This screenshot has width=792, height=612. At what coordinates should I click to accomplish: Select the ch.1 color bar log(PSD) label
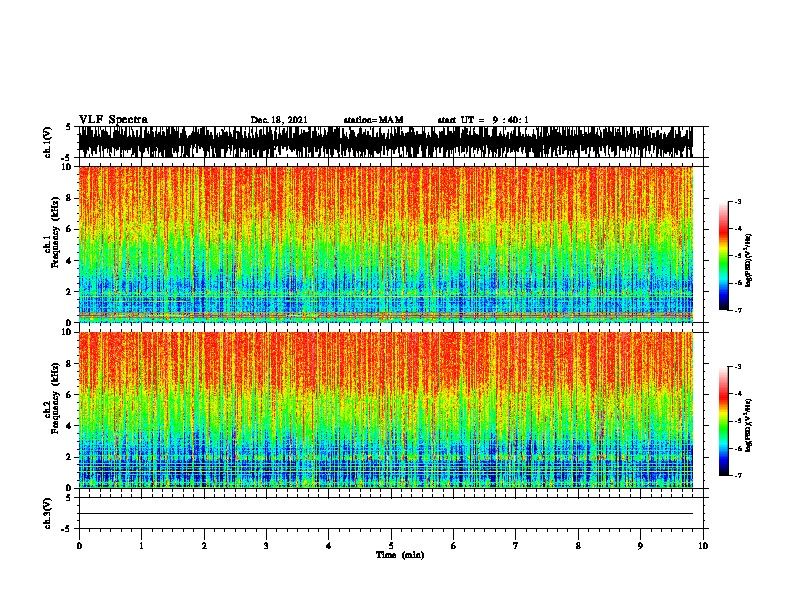coord(749,261)
